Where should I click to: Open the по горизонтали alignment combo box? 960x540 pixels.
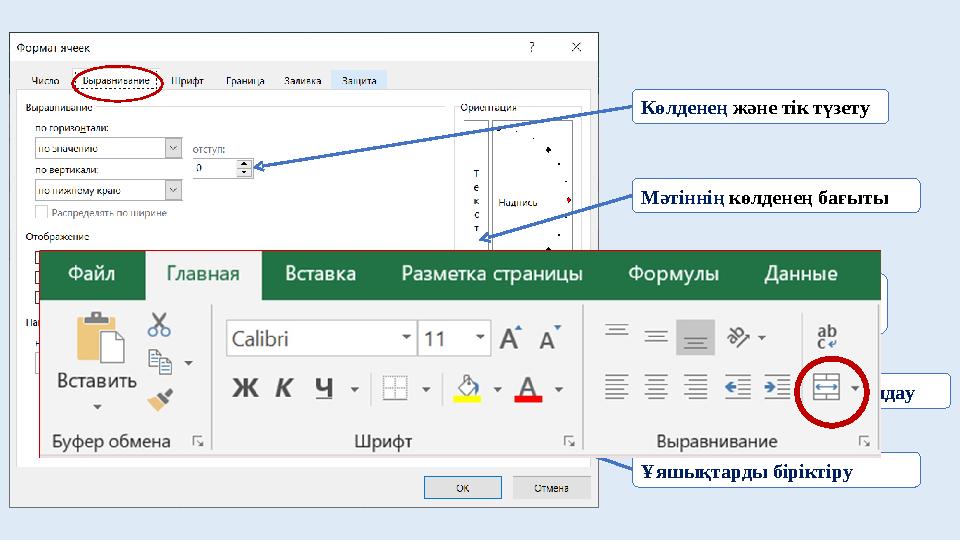108,148
